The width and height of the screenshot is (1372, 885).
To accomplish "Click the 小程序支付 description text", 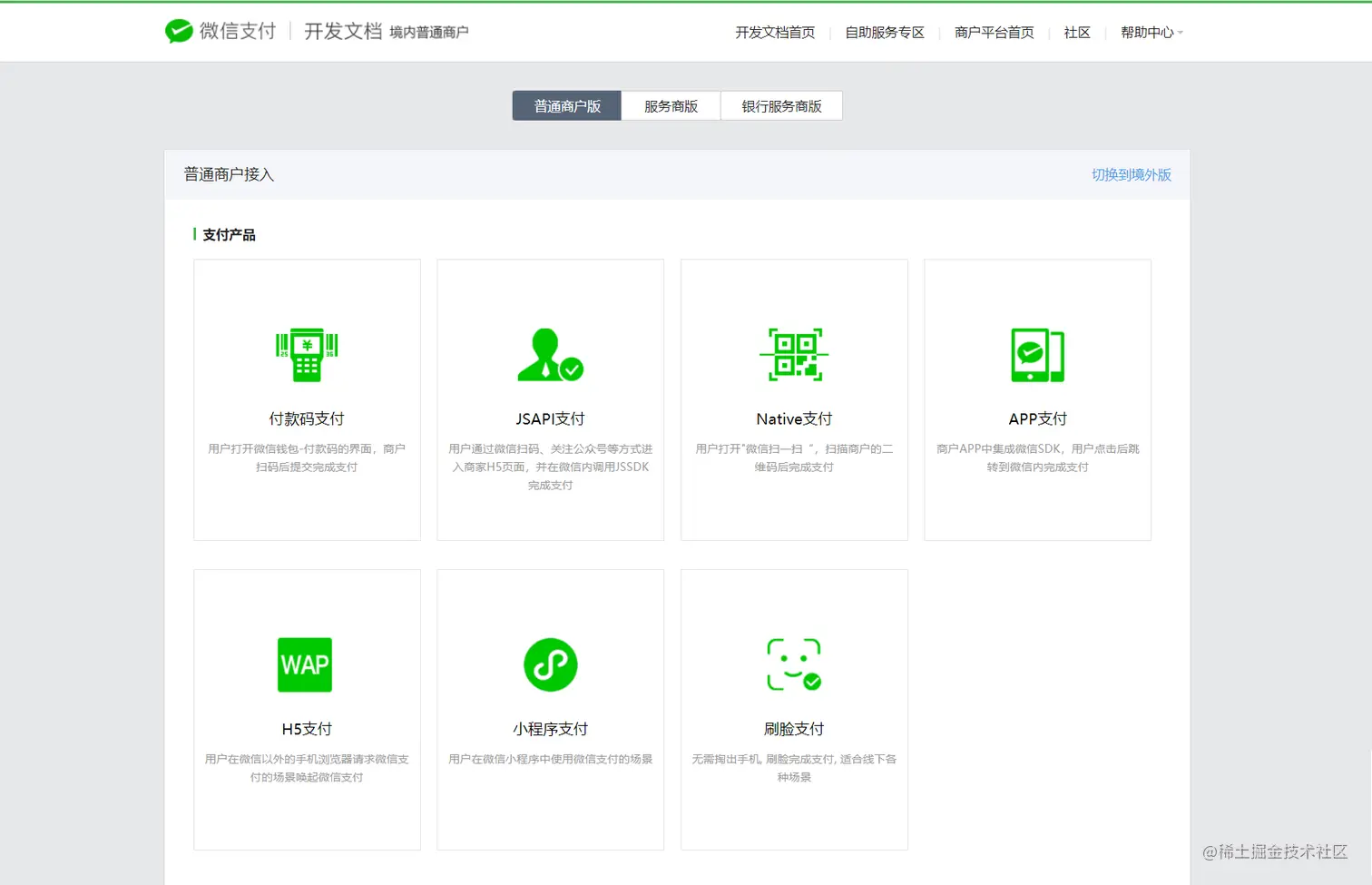I will tap(550, 759).
